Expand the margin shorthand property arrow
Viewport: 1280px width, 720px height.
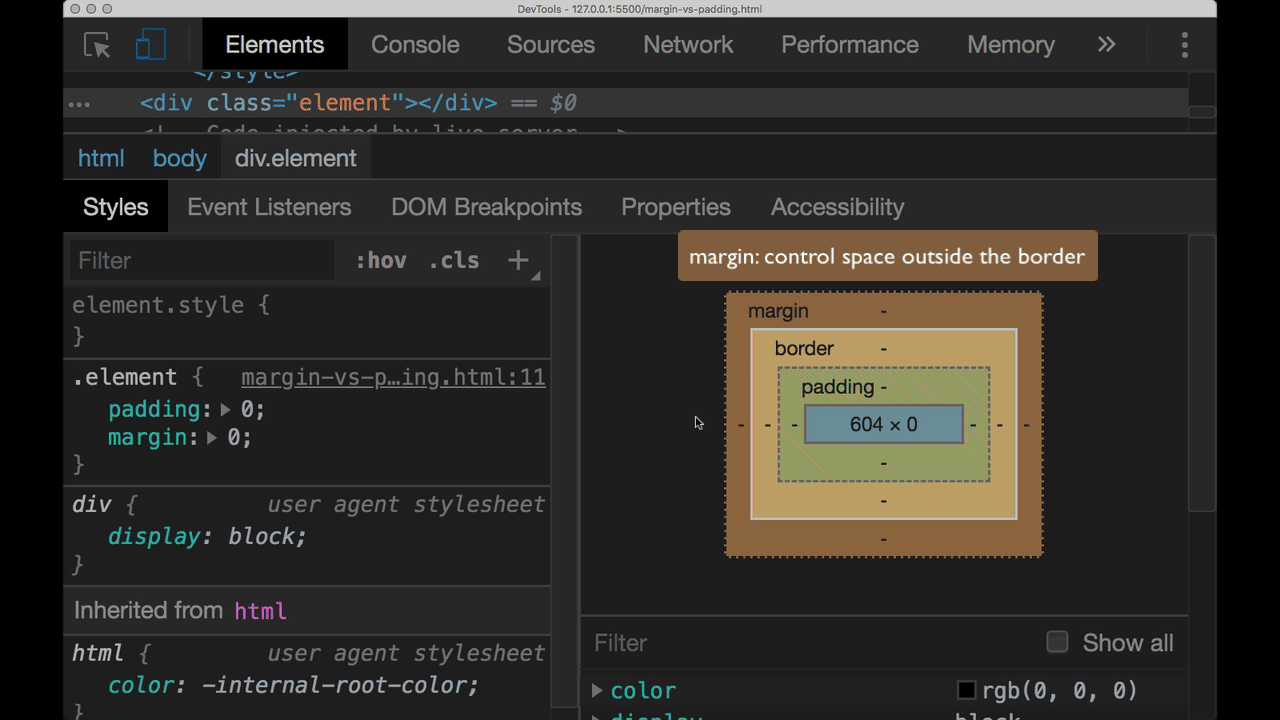(x=211, y=438)
